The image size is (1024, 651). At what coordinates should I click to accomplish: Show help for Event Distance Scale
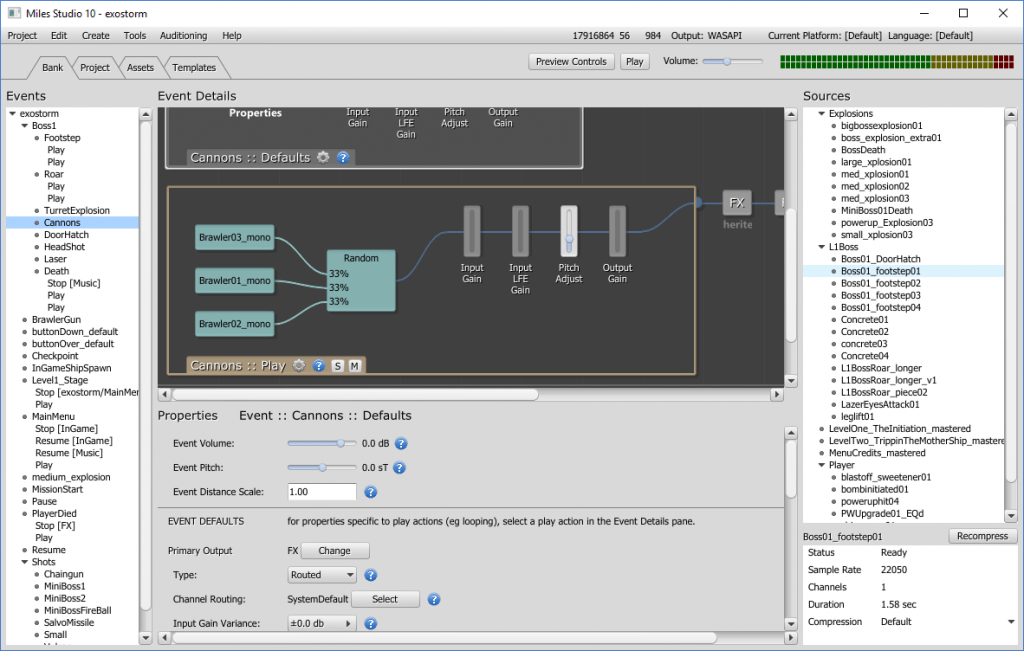pyautogui.click(x=370, y=492)
